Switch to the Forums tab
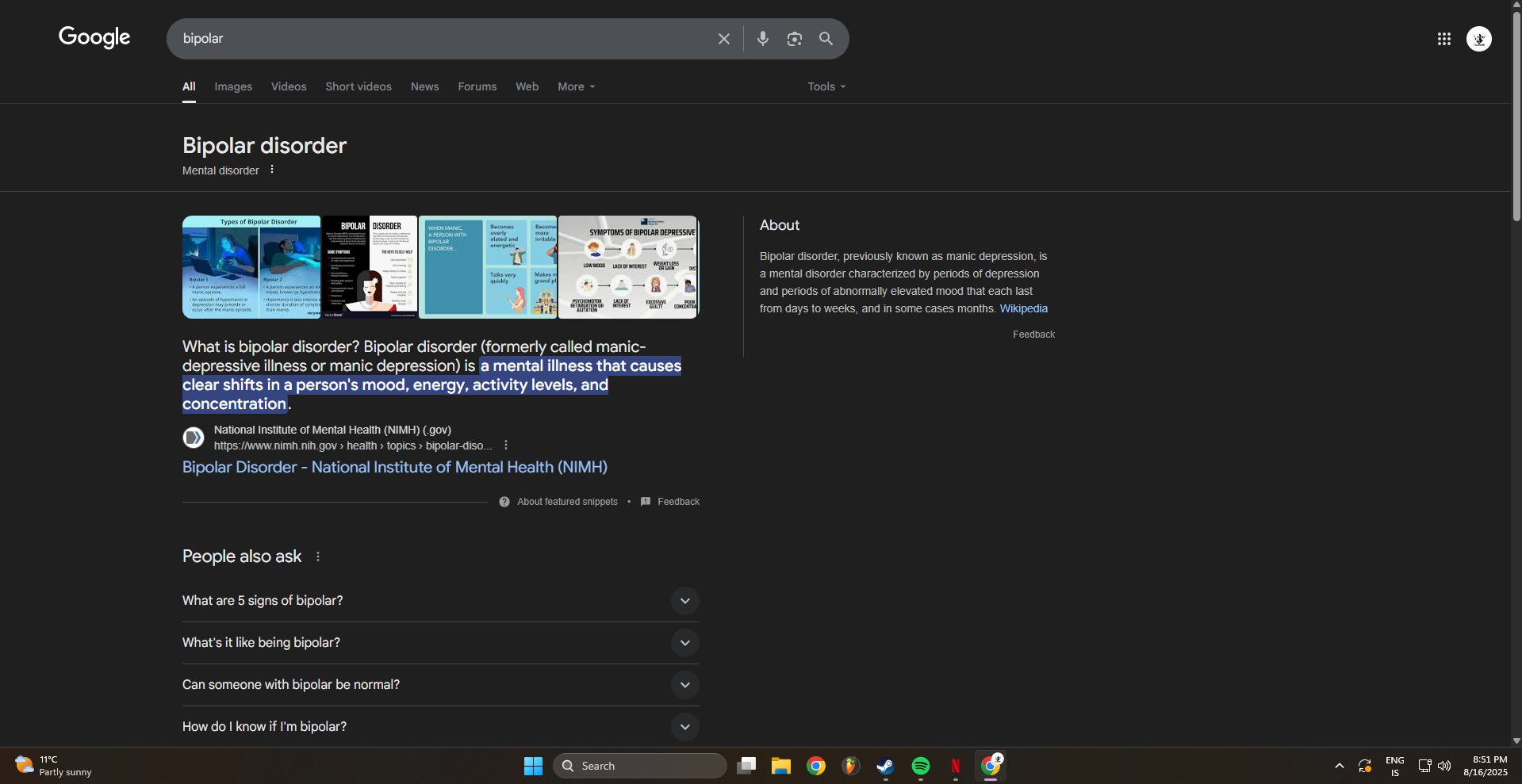Viewport: 1522px width, 784px height. click(477, 86)
